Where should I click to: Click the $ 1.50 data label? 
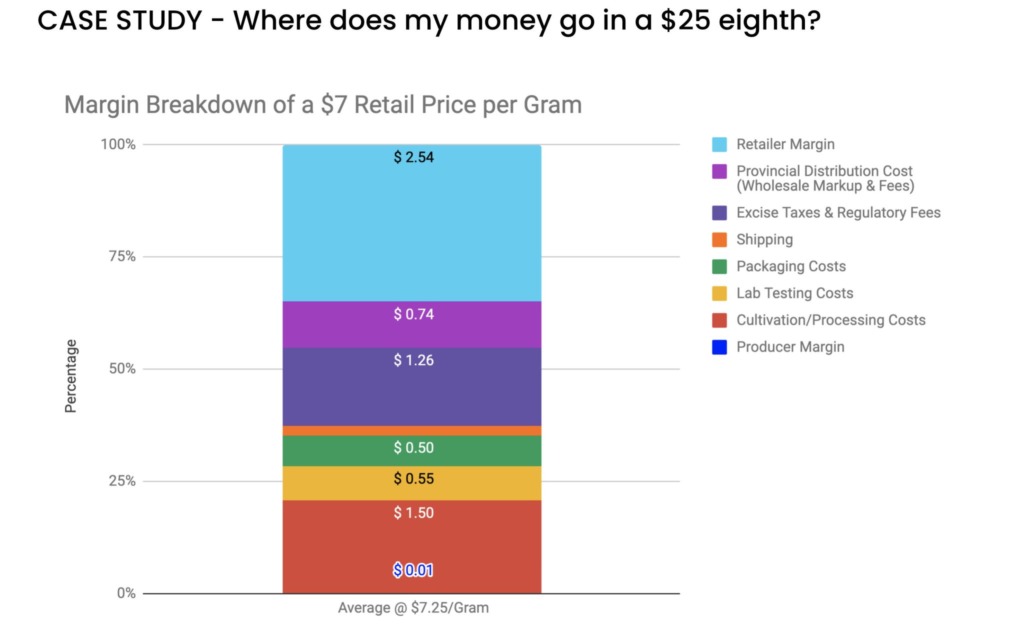[x=413, y=513]
